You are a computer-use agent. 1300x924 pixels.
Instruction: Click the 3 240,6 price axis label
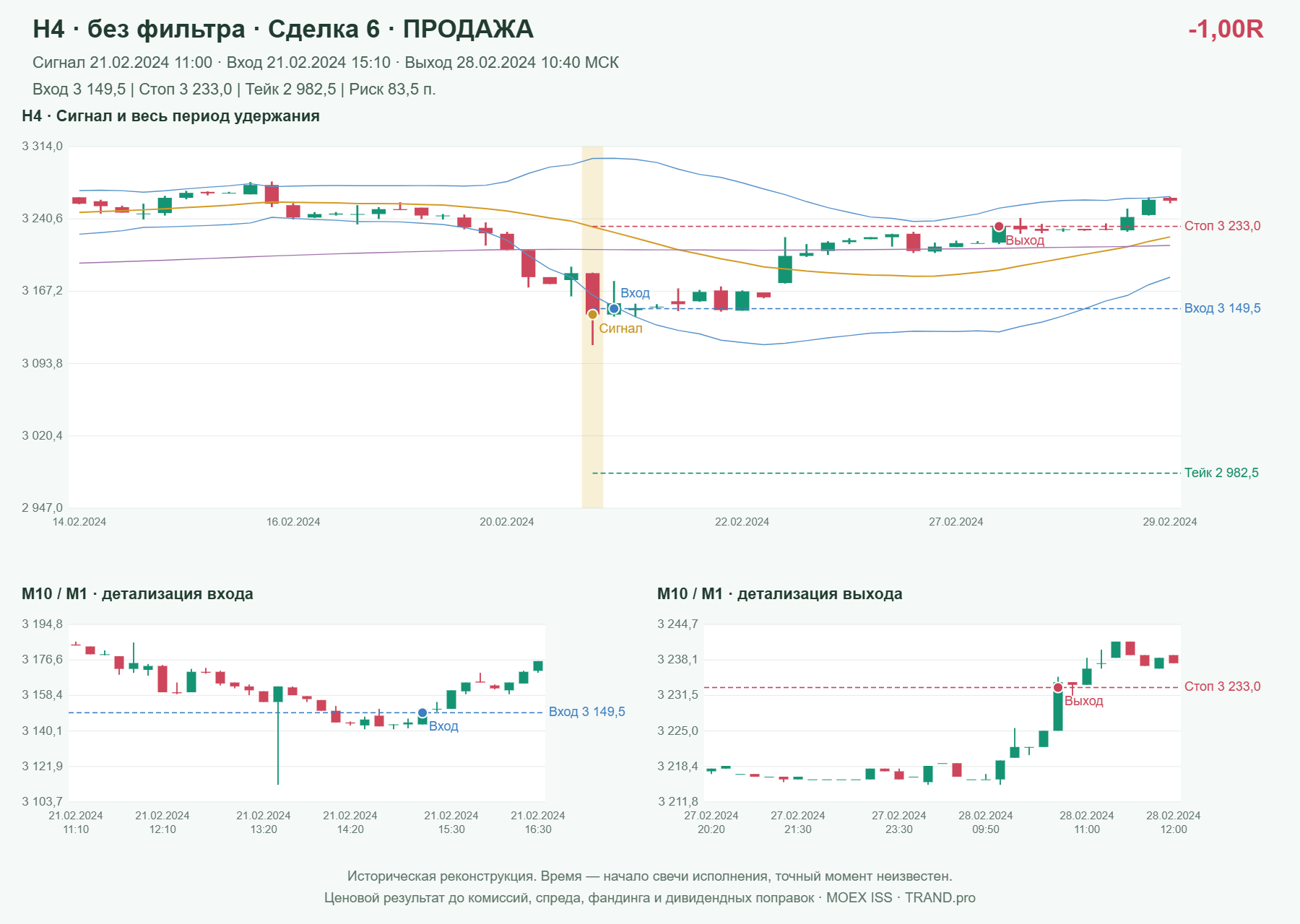point(42,219)
